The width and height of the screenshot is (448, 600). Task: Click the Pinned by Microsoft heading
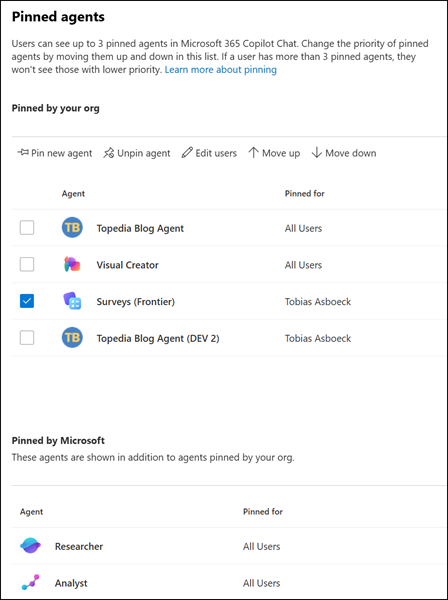tap(58, 440)
